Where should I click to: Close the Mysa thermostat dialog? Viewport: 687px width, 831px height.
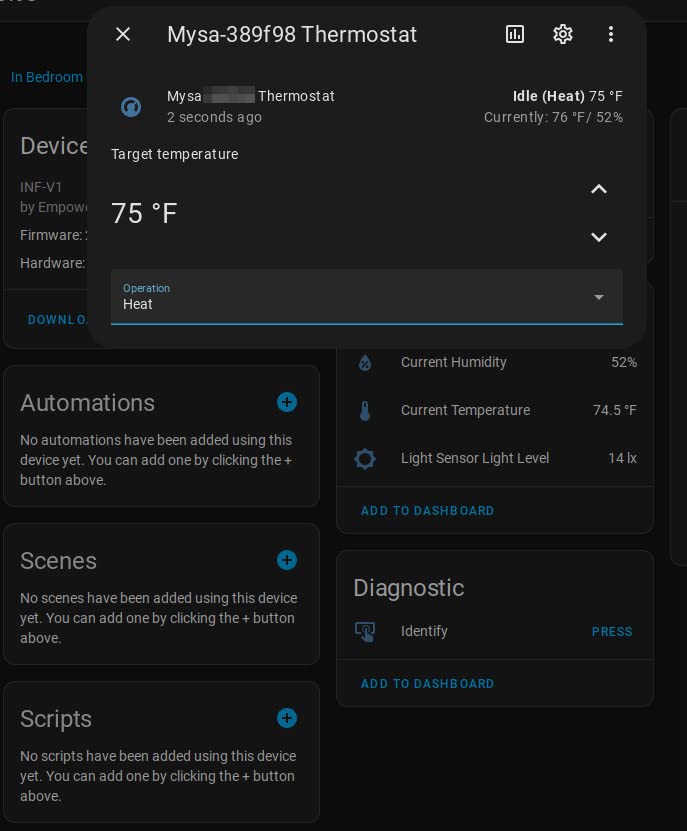click(x=123, y=34)
